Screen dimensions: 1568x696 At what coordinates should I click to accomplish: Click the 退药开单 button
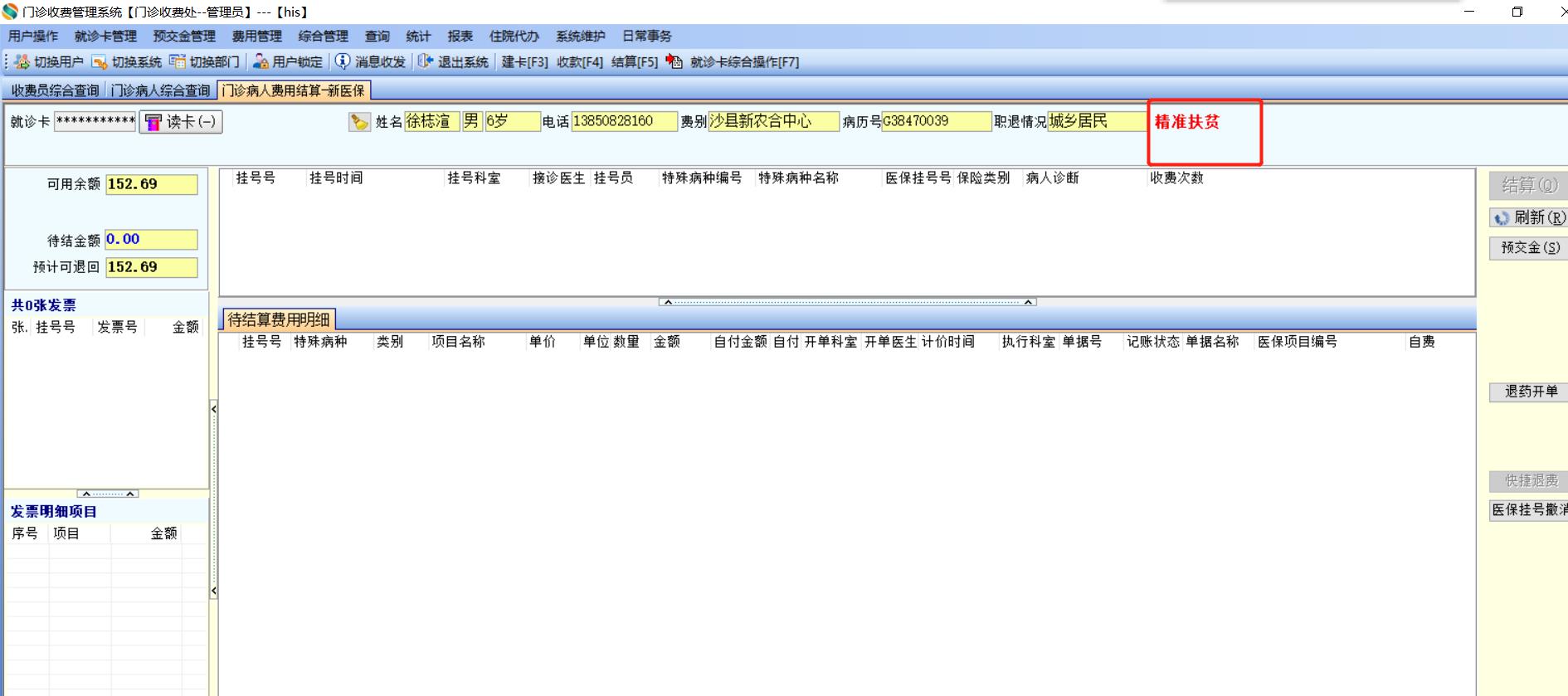pyautogui.click(x=1528, y=392)
